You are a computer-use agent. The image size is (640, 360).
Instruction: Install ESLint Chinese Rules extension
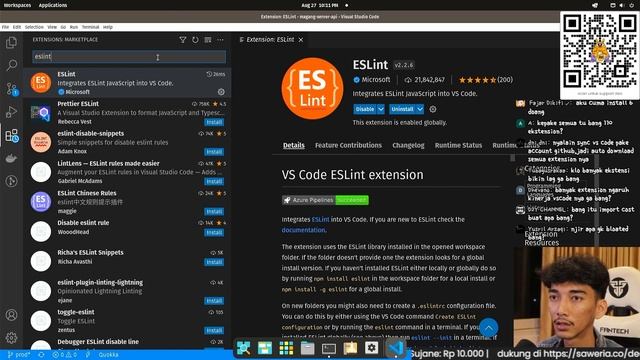214,211
